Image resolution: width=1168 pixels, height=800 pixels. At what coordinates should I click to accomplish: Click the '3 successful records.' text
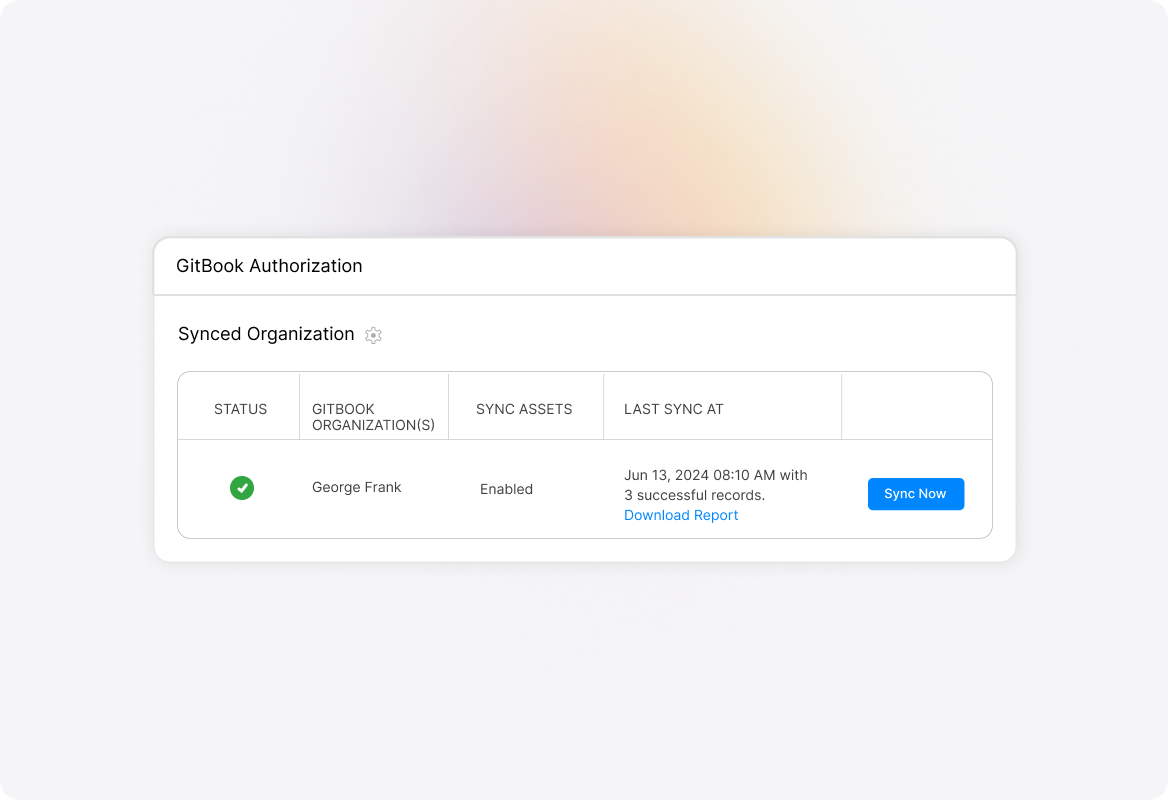[694, 495]
